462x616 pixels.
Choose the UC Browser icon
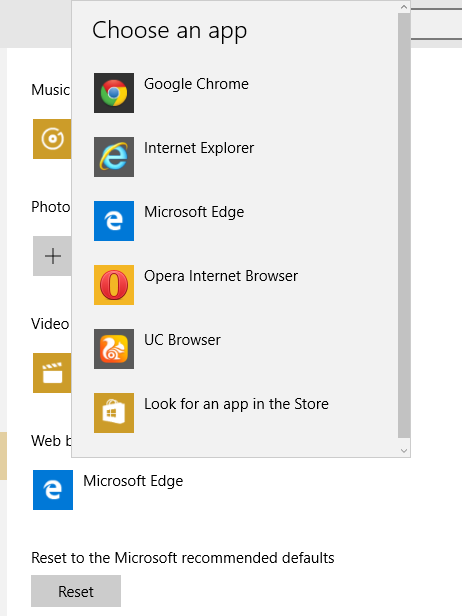114,349
